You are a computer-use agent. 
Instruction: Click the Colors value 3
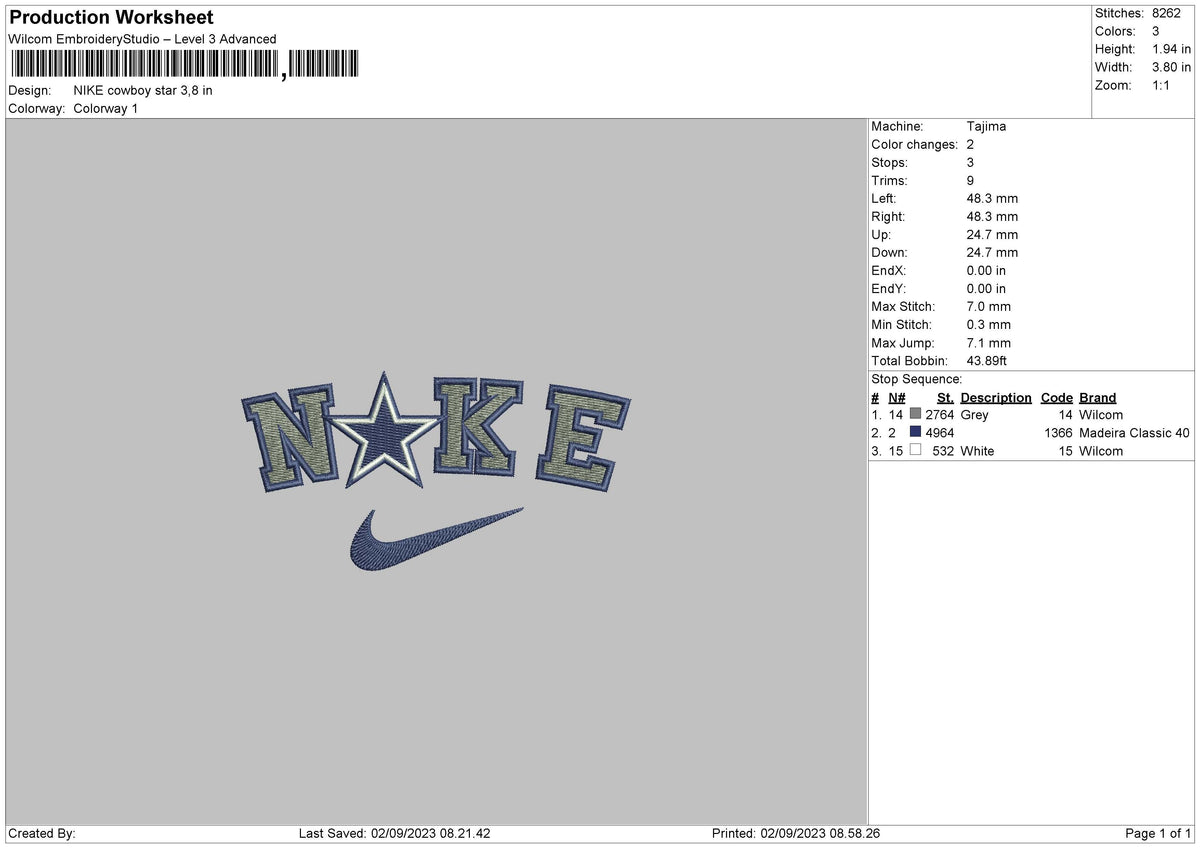pos(1156,31)
